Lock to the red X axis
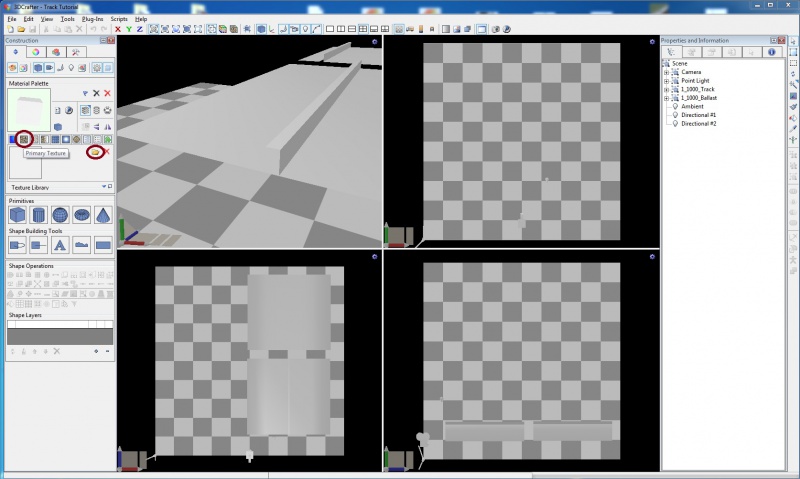This screenshot has width=800, height=479. point(118,29)
